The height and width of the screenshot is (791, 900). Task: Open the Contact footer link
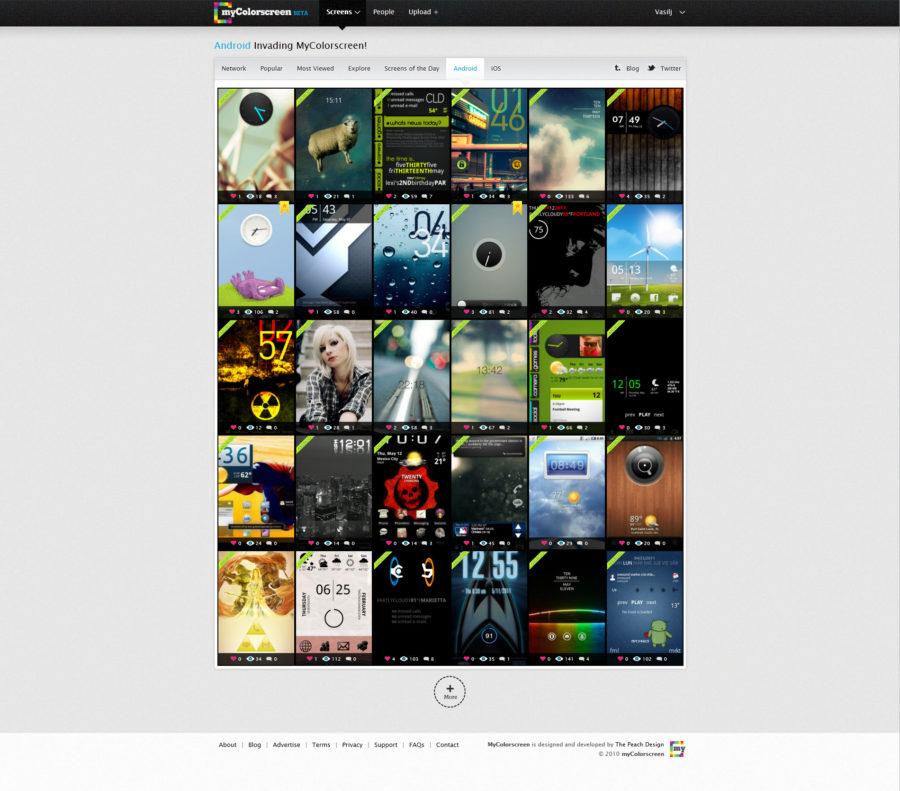coord(447,745)
